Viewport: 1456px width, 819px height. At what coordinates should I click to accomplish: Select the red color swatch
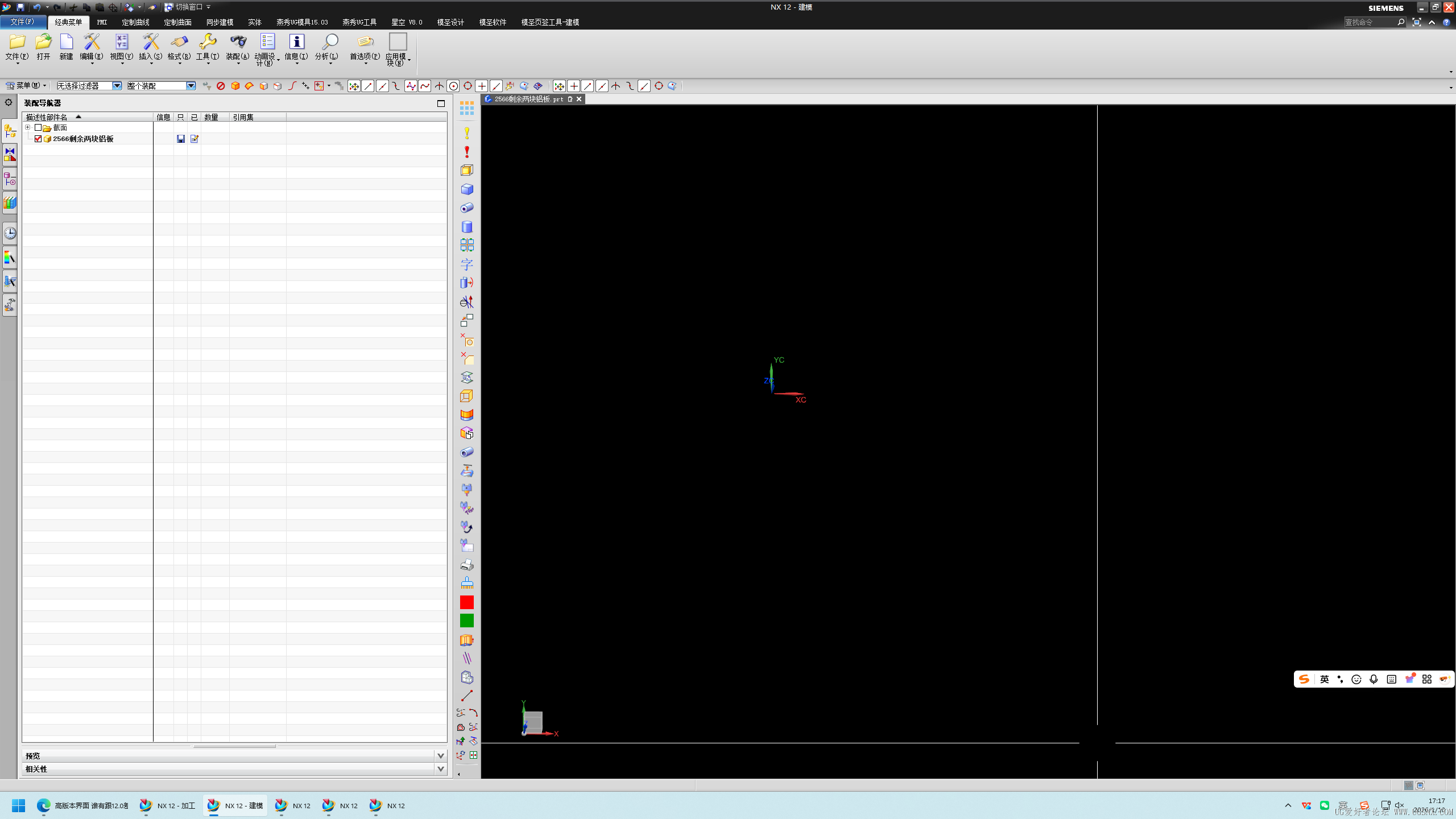pos(467,602)
